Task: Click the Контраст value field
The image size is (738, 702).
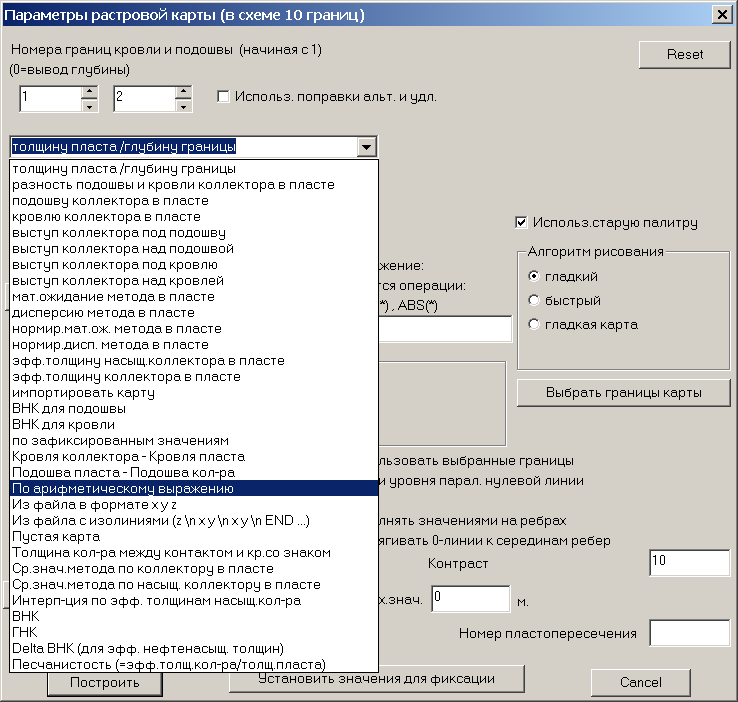Action: click(690, 562)
